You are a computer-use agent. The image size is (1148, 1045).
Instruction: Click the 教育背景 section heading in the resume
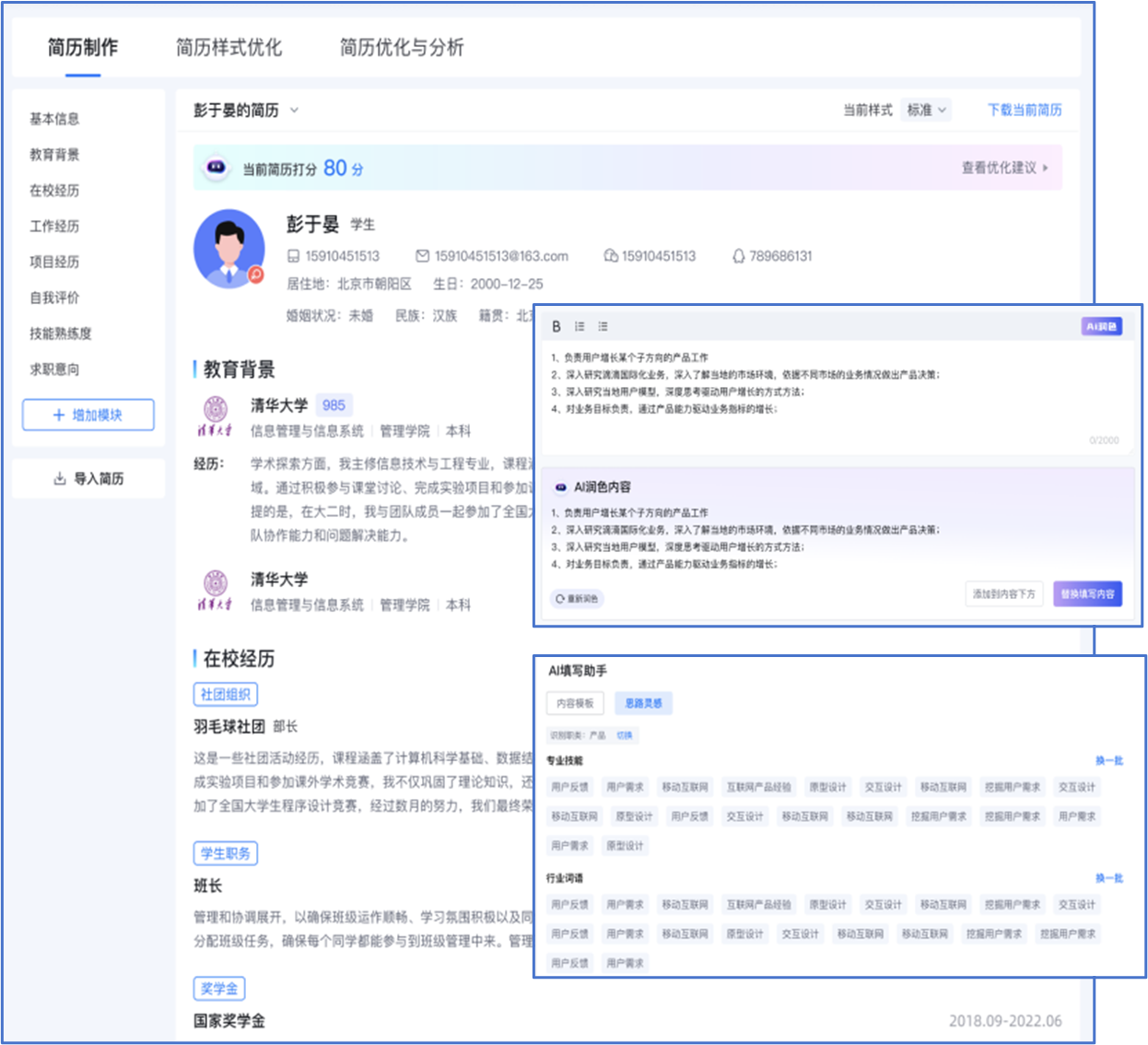(240, 370)
